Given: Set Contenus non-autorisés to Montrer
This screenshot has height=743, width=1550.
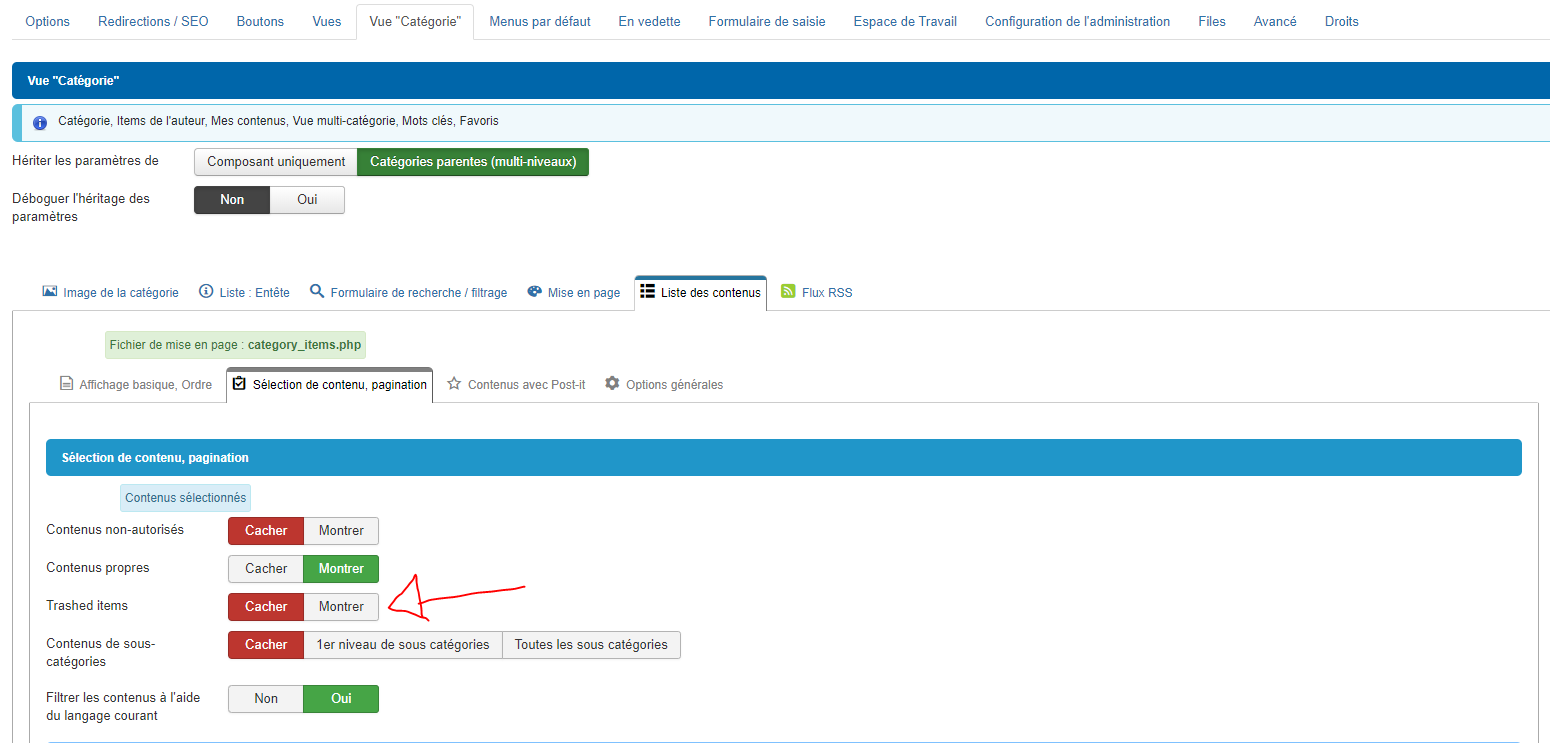Looking at the screenshot, I should [341, 531].
